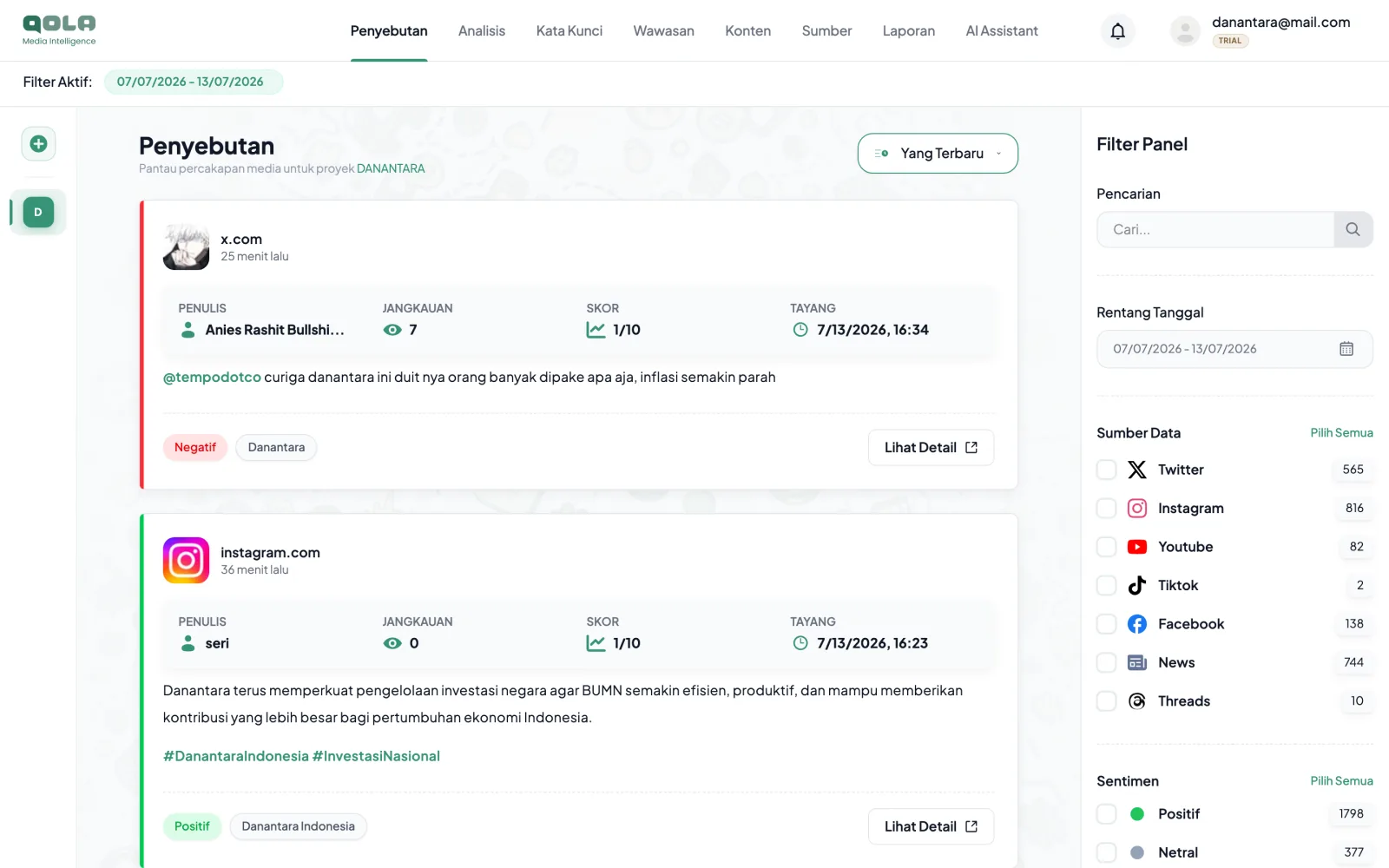Open the Penyebutan tab
1389x868 pixels.
(389, 31)
